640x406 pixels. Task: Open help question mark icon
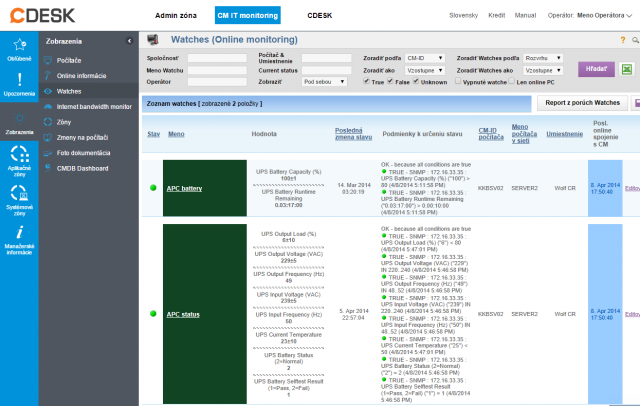pos(622,40)
